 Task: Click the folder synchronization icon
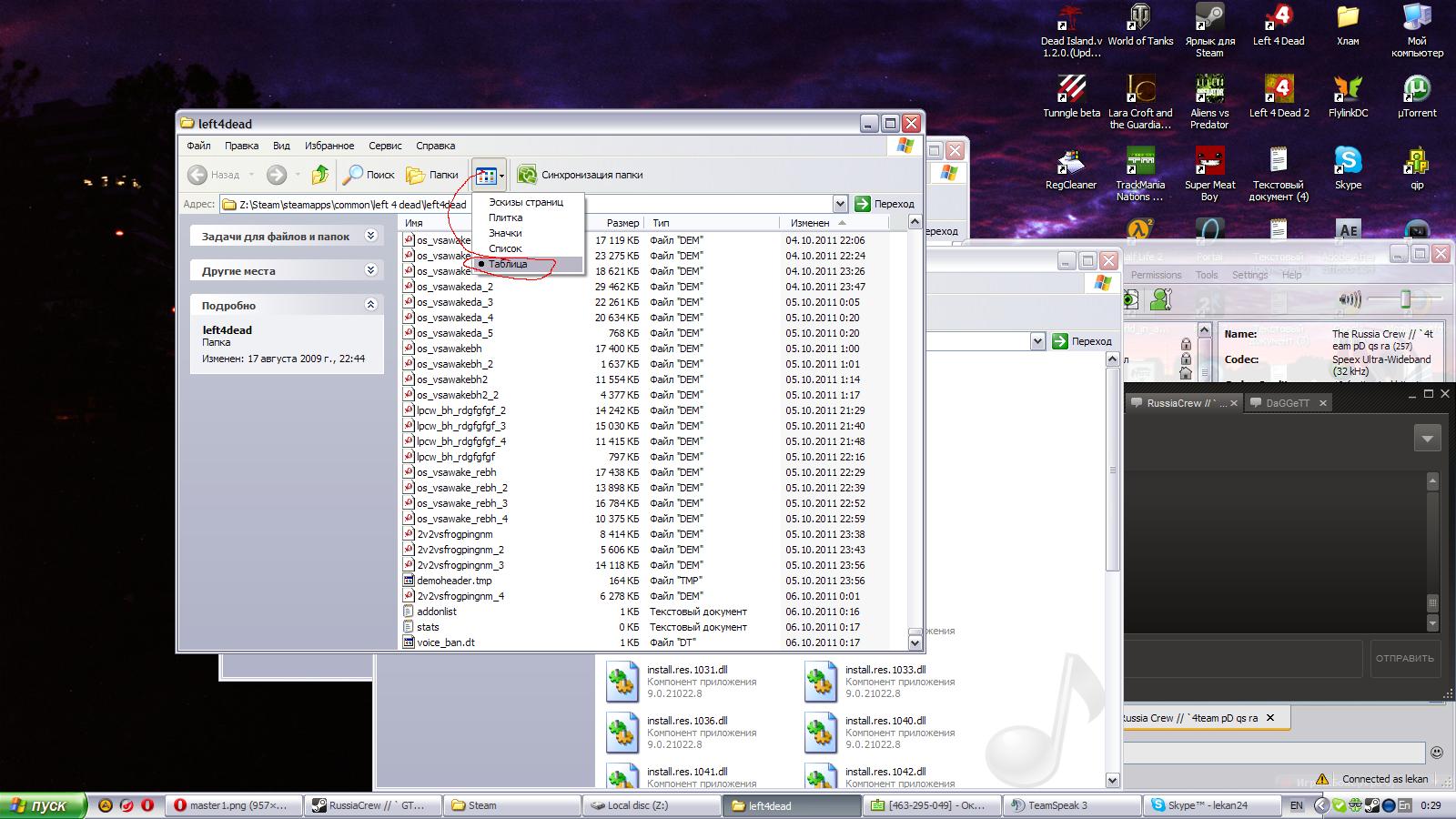pos(527,175)
